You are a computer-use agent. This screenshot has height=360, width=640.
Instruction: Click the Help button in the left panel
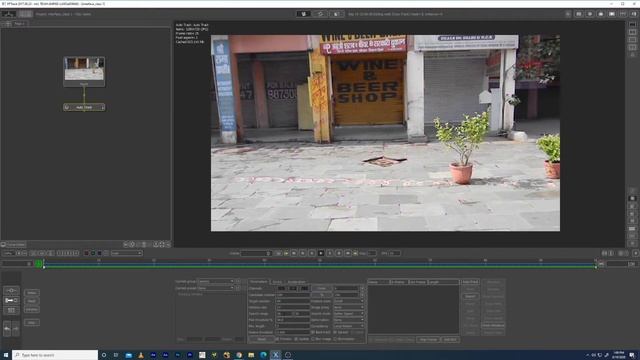click(31, 322)
